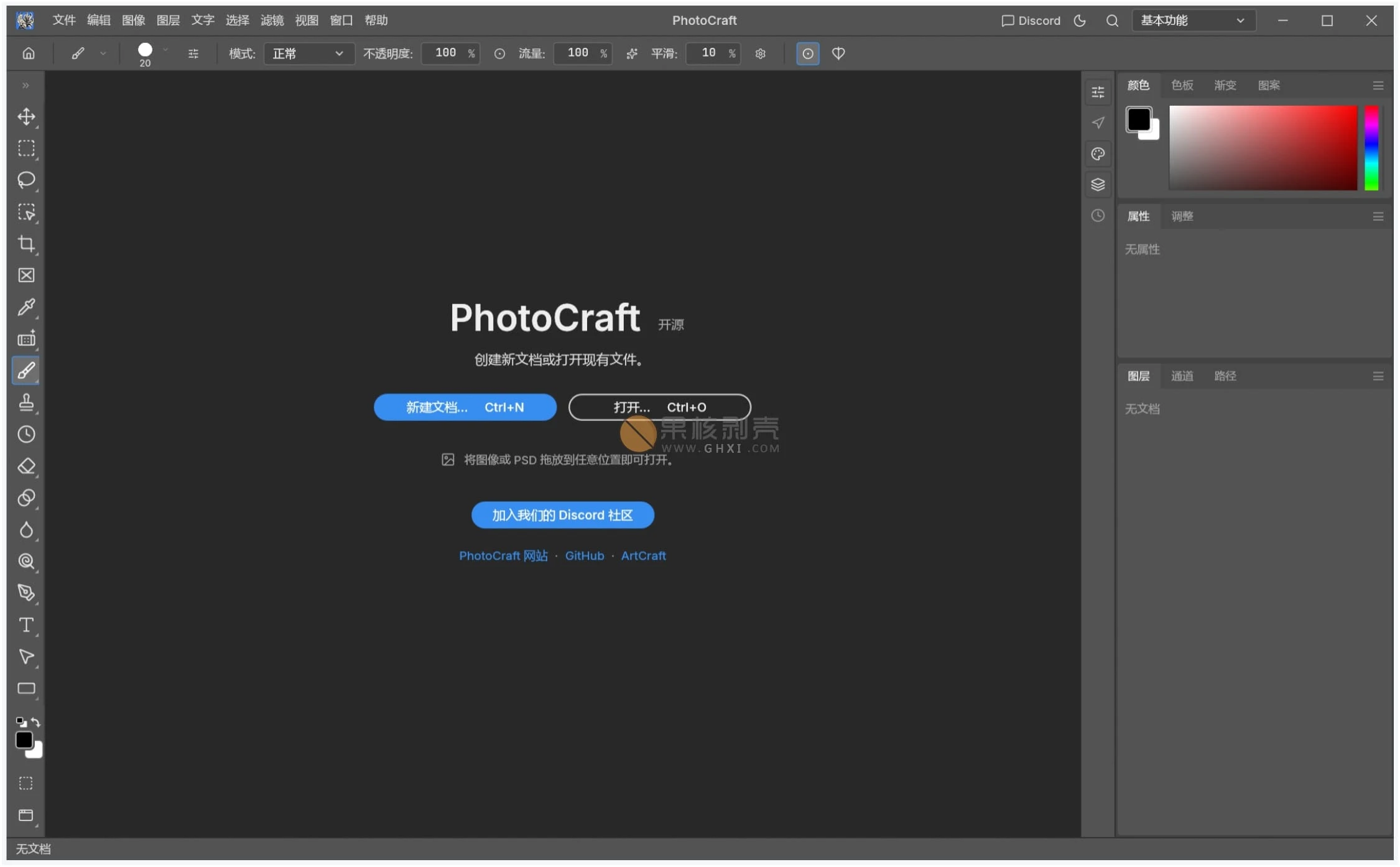Toggle airbrush build-up icon
This screenshot has height=867, width=1400.
coord(632,54)
